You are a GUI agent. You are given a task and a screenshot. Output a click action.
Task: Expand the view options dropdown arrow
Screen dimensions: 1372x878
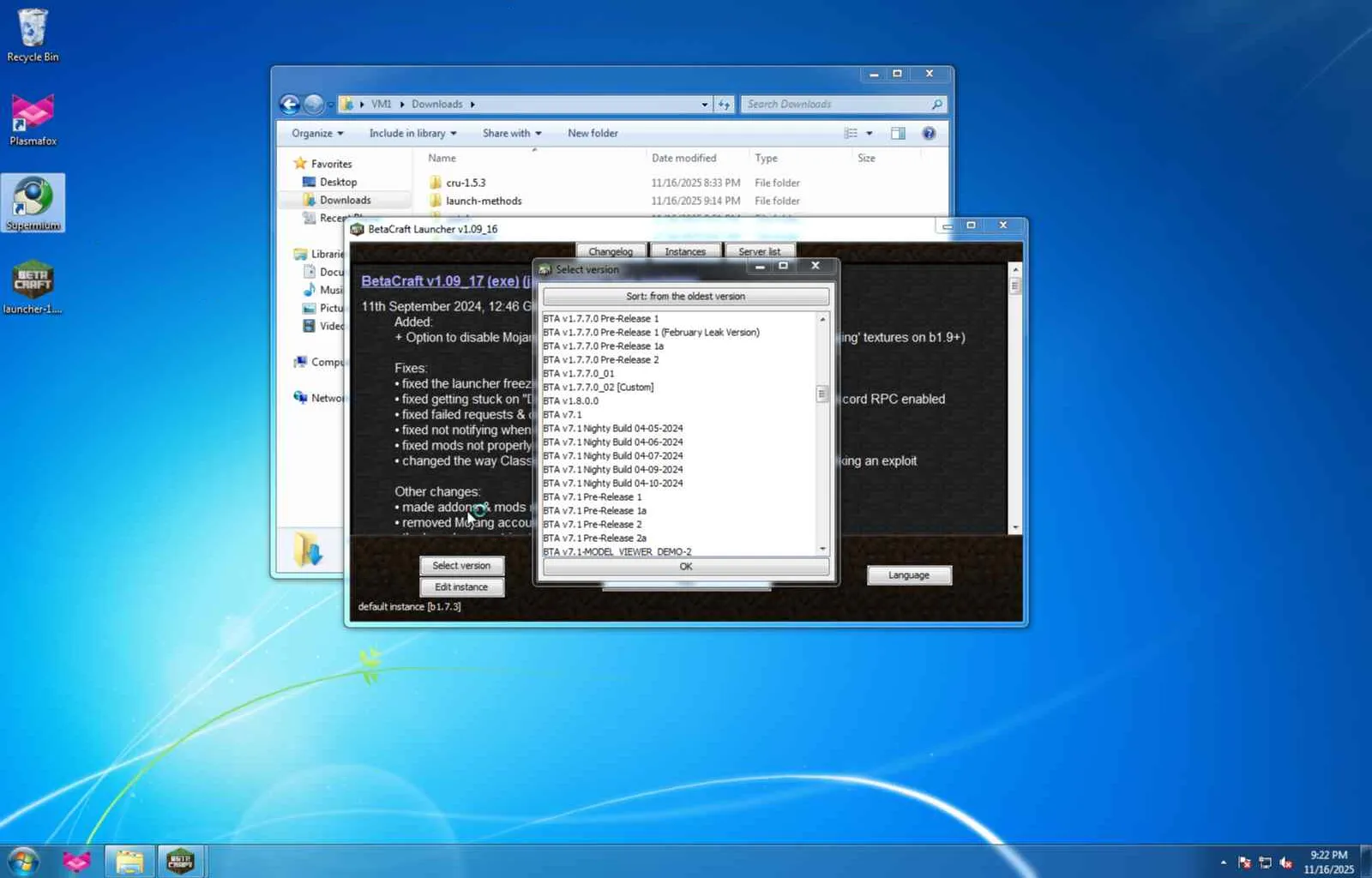pyautogui.click(x=869, y=134)
